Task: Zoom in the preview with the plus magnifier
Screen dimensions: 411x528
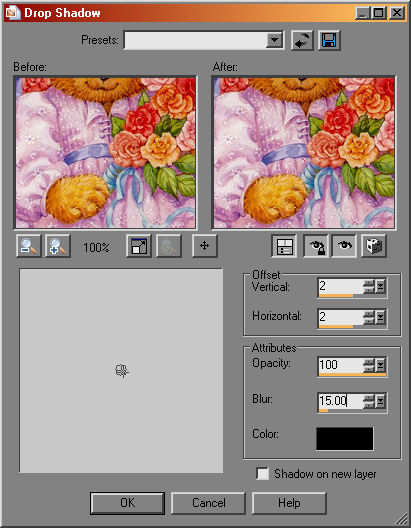Action: 58,246
